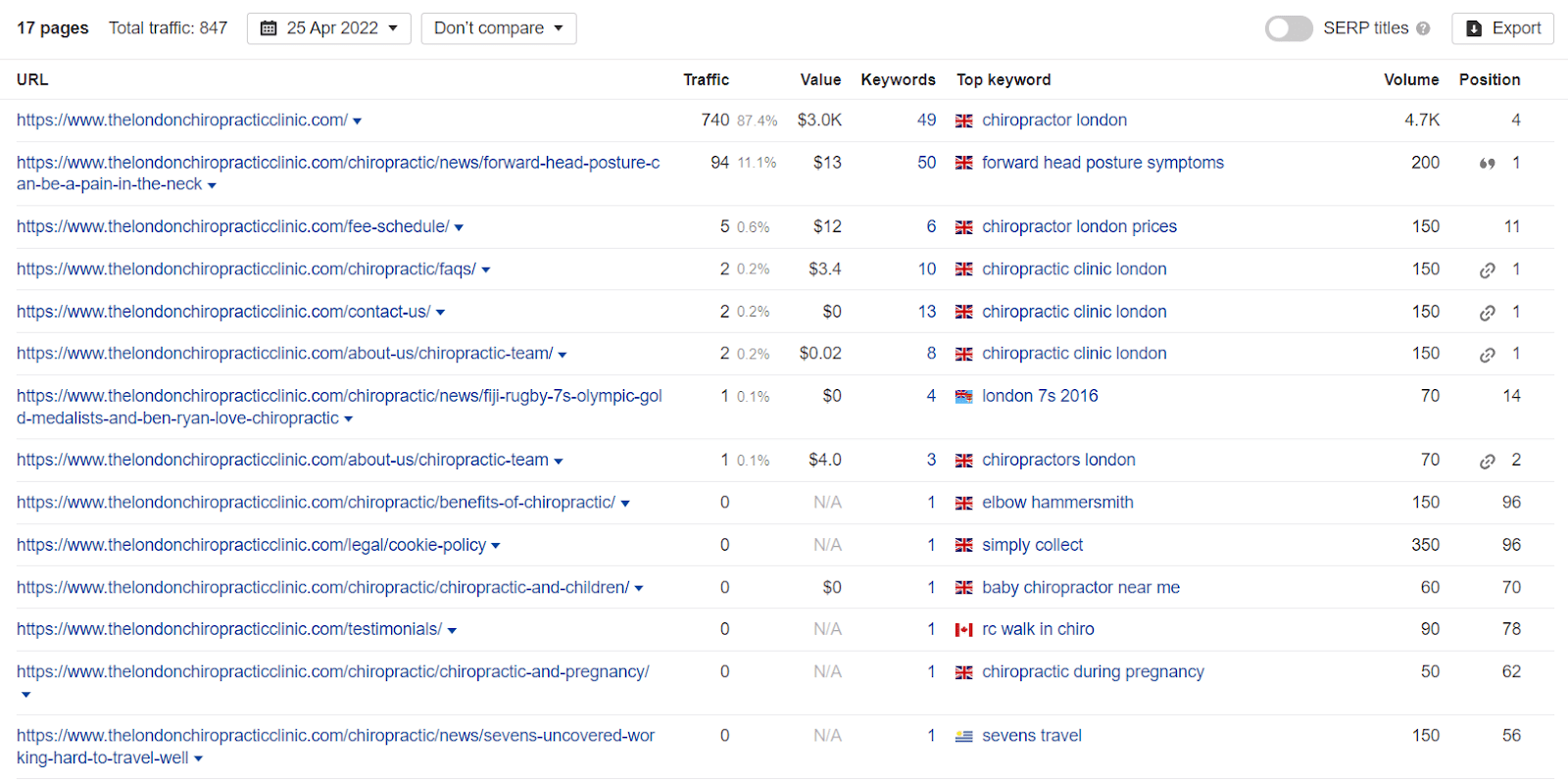Click the featured snippet quote icon

(x=1488, y=164)
